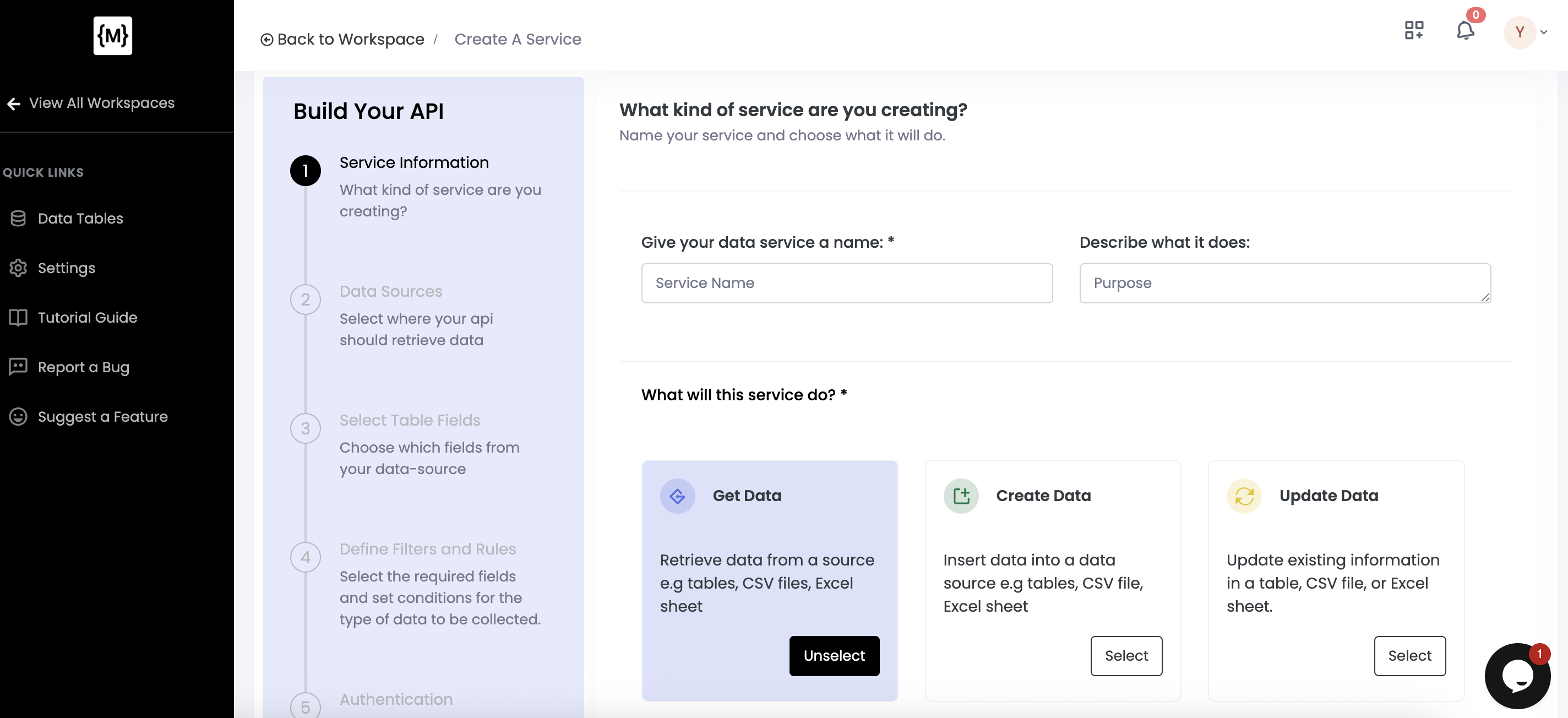Viewport: 1568px width, 718px height.
Task: Unselect the Get Data service
Action: (x=834, y=655)
